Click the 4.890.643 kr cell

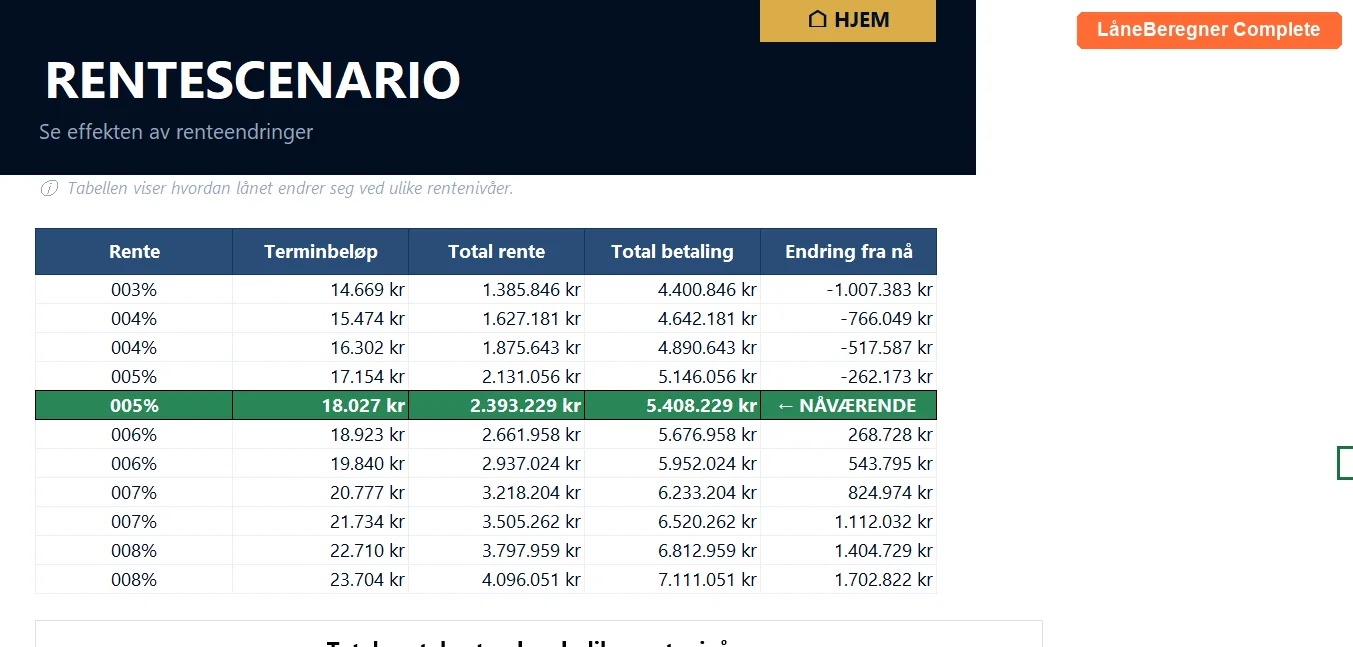(673, 348)
